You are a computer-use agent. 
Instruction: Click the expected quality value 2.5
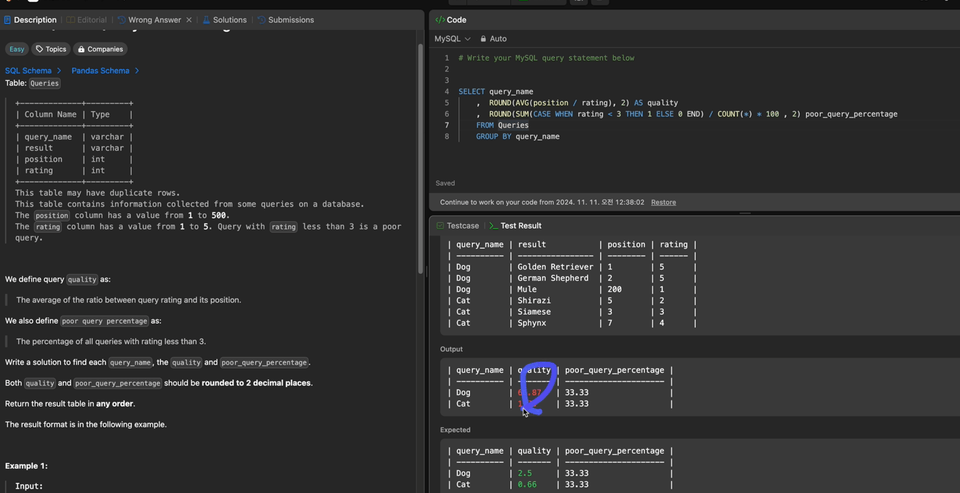tap(525, 473)
